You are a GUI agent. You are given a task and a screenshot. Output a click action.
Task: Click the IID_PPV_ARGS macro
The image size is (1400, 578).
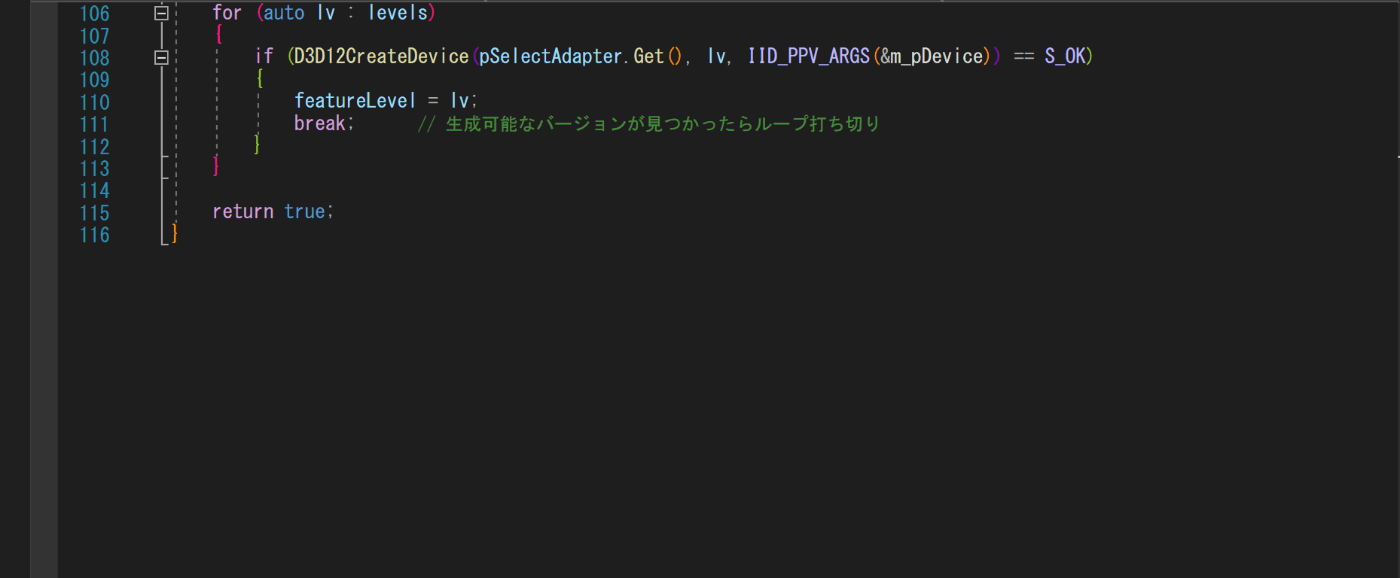809,57
